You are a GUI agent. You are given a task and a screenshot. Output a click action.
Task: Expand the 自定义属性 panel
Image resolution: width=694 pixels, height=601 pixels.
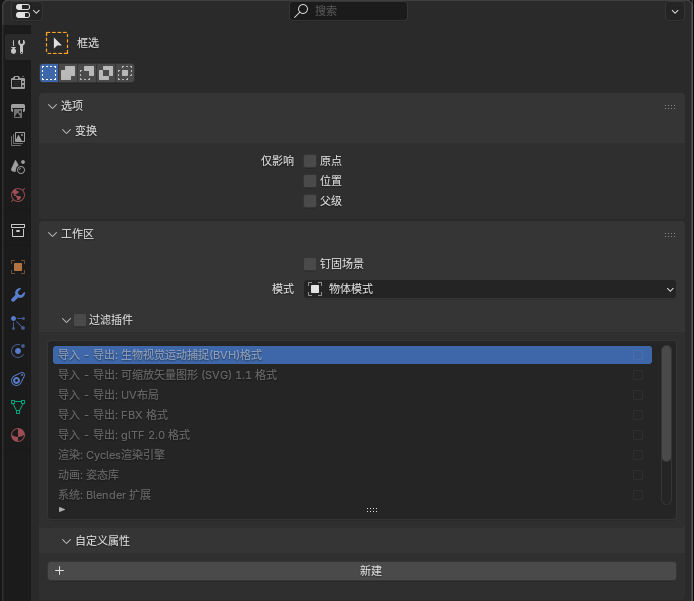102,541
